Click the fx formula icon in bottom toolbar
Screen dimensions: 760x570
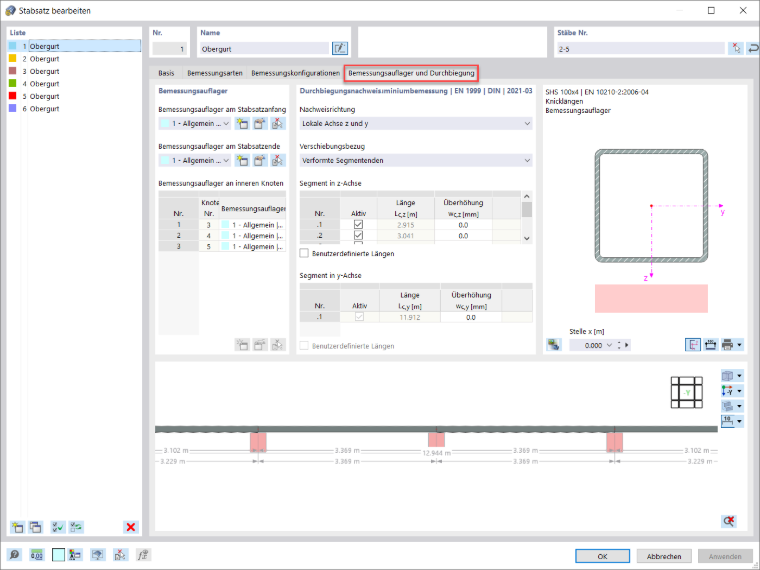[142, 555]
